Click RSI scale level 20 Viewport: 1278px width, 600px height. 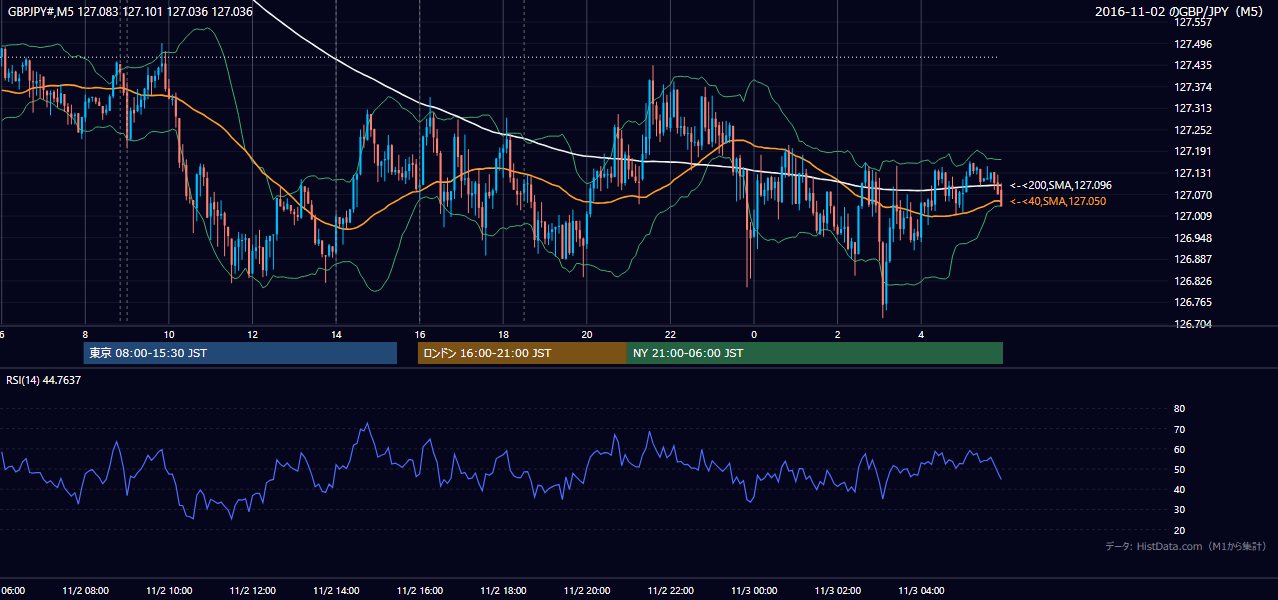(1179, 530)
